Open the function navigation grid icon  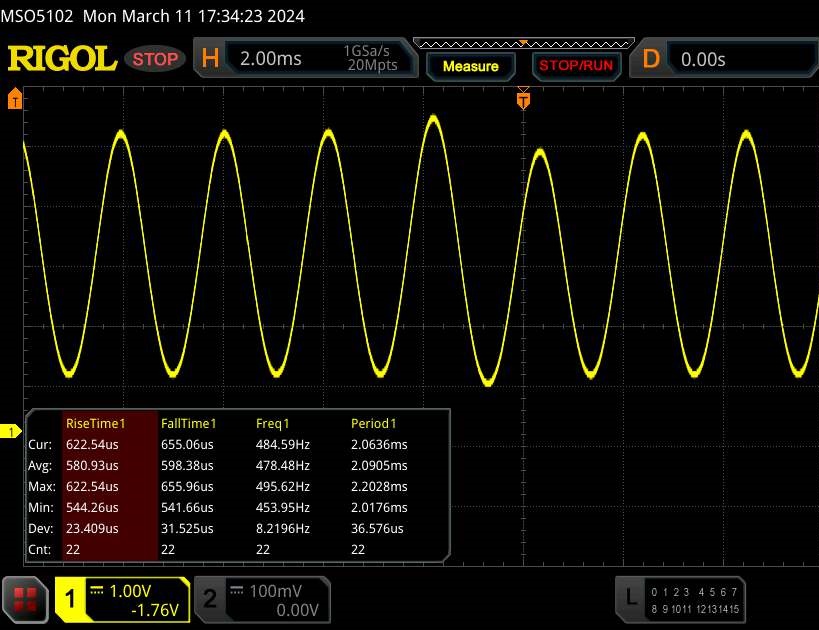click(25, 600)
